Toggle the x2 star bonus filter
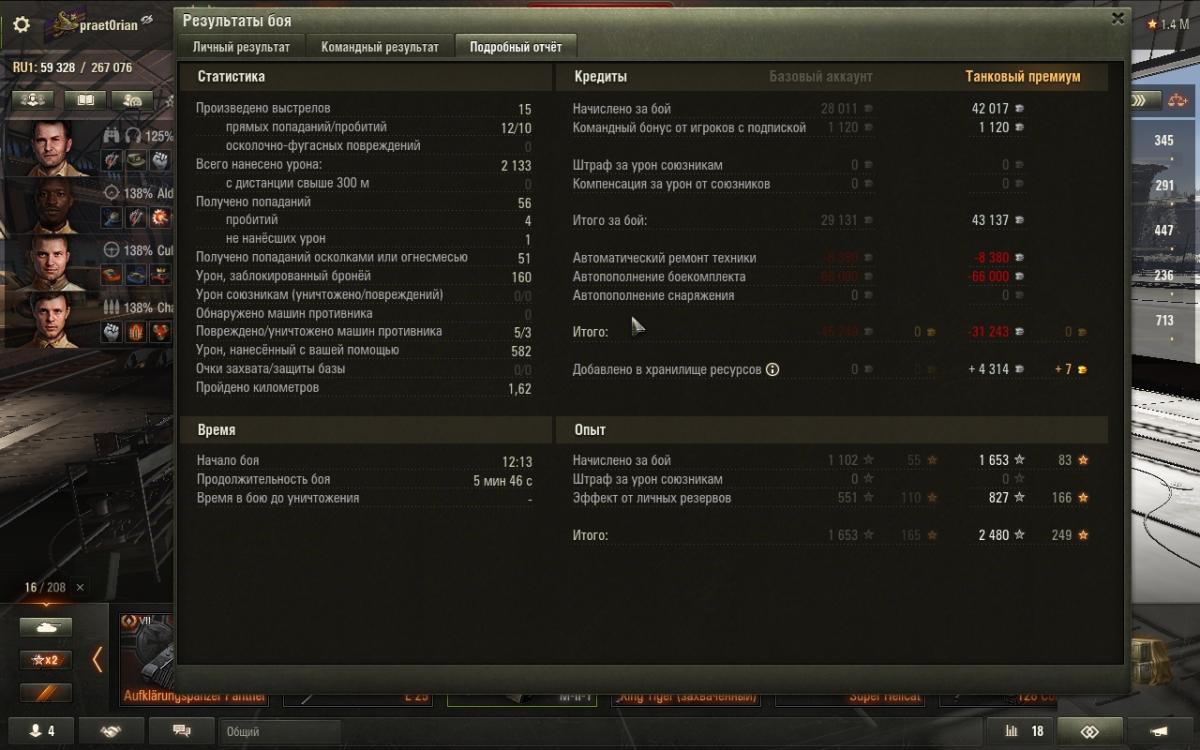The image size is (1200, 750). 46,660
